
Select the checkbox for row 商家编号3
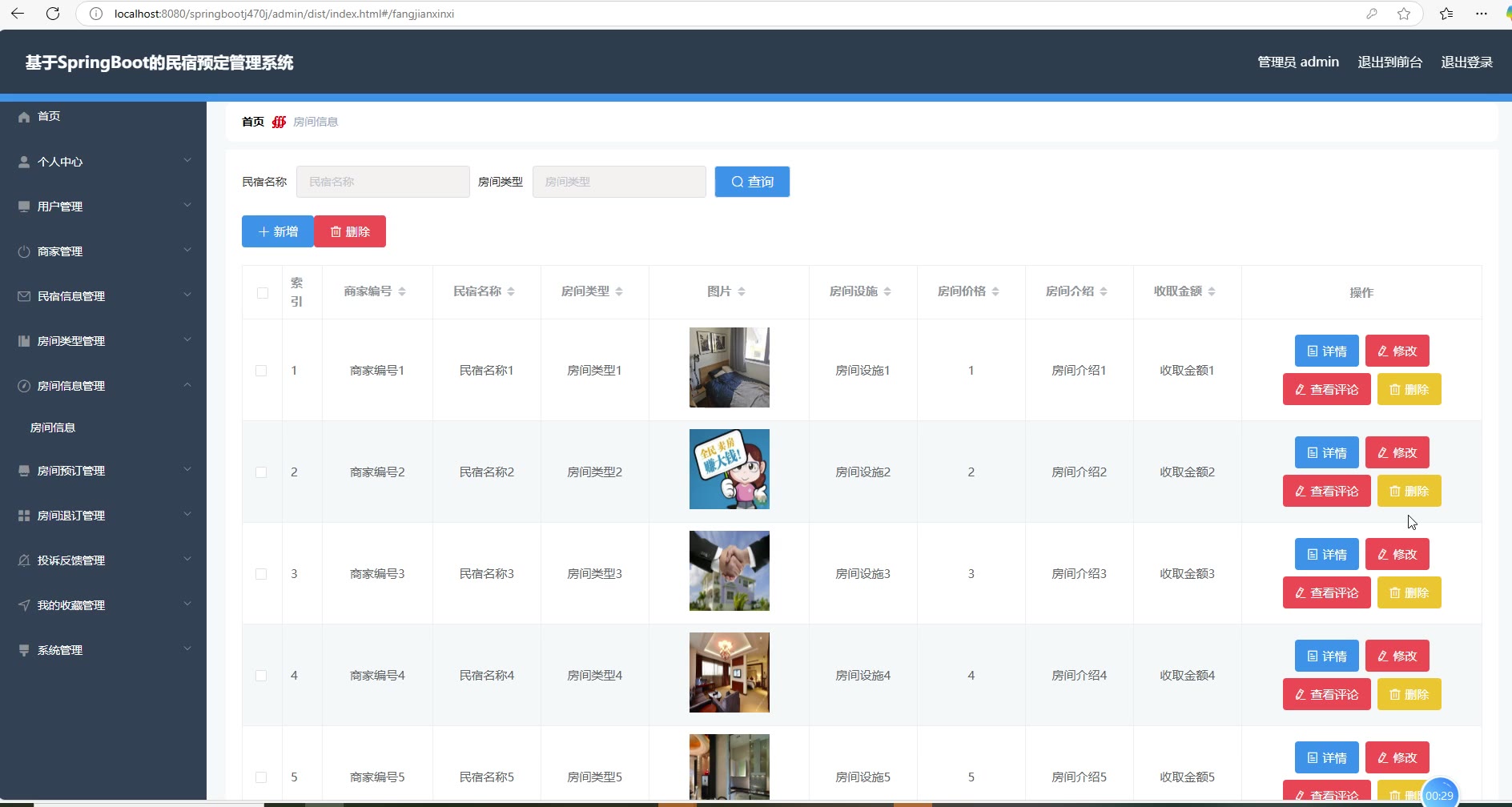[x=261, y=574]
